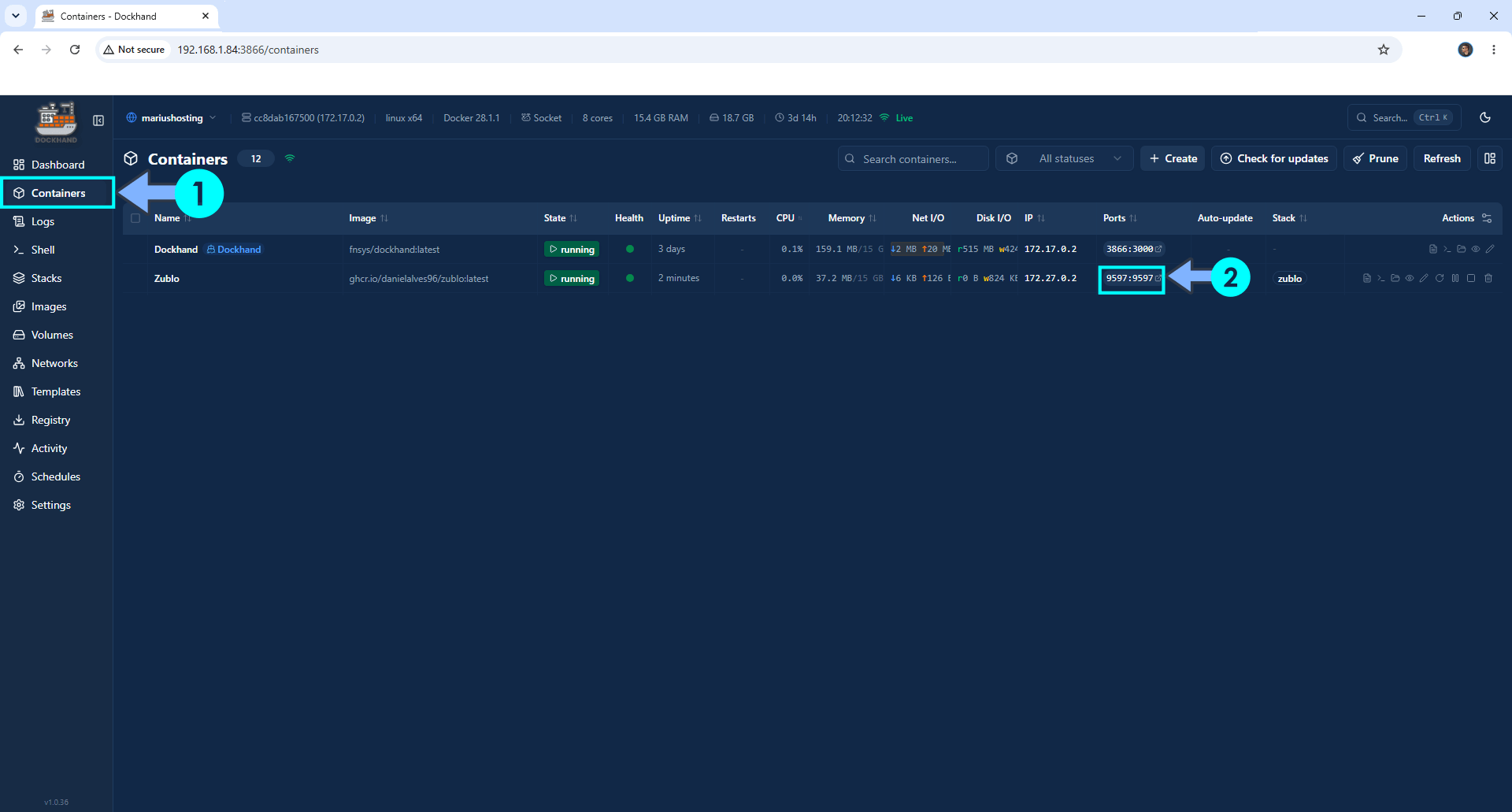Expand the mariushosting environment dropdown
Screen dimensions: 1512x812
[172, 118]
